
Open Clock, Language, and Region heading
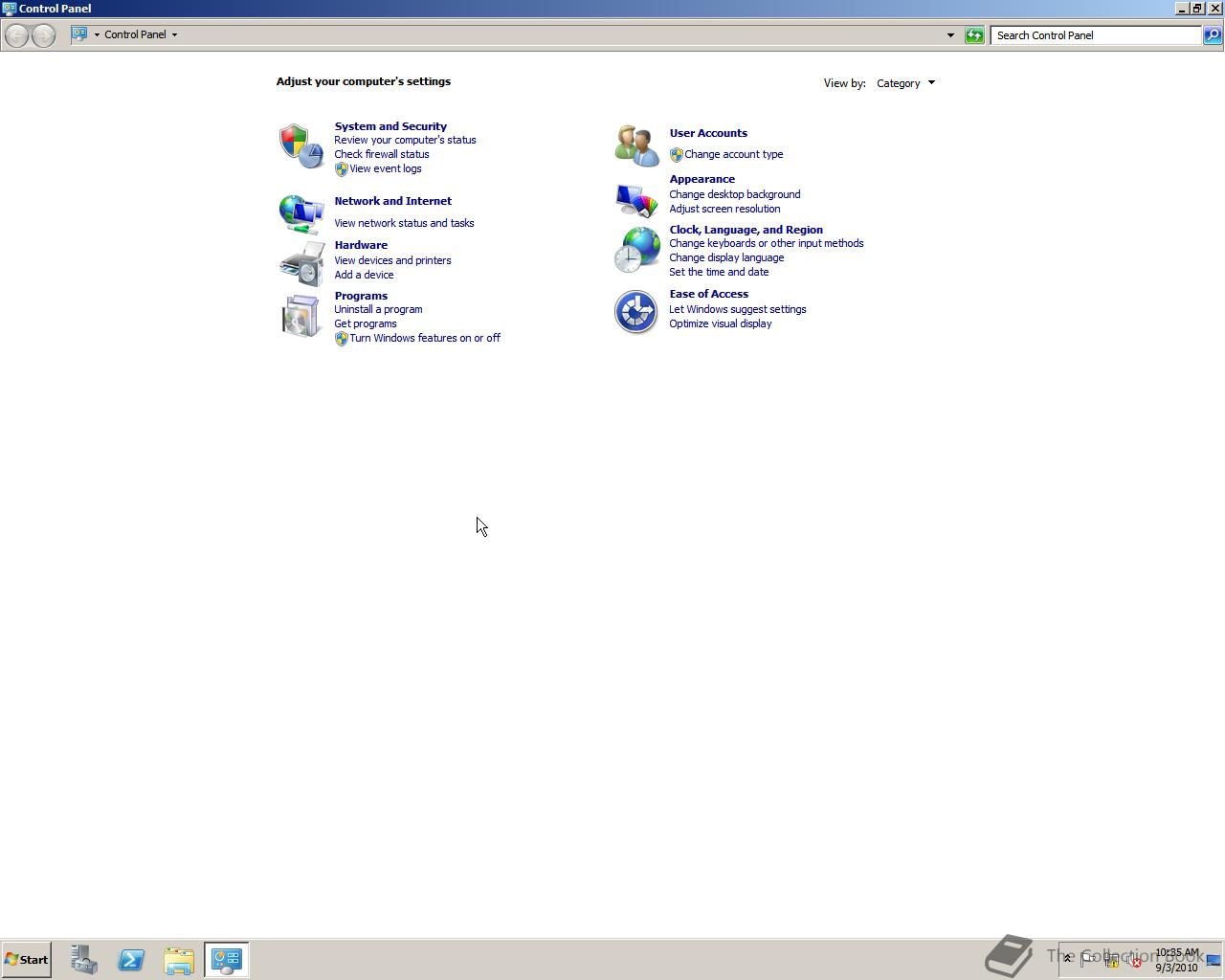click(x=746, y=230)
